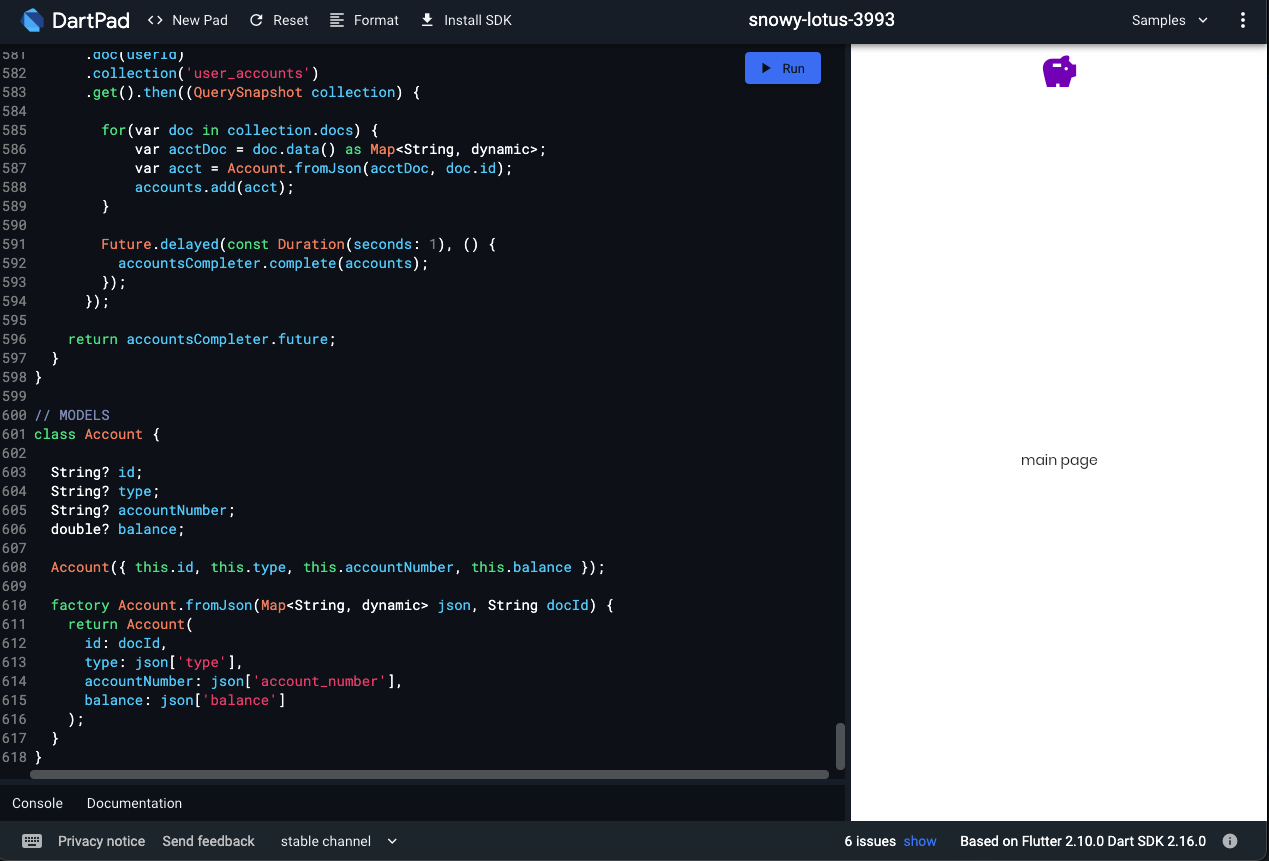Click the Format lines icon
Viewport: 1269px width, 861px height.
[x=337, y=20]
